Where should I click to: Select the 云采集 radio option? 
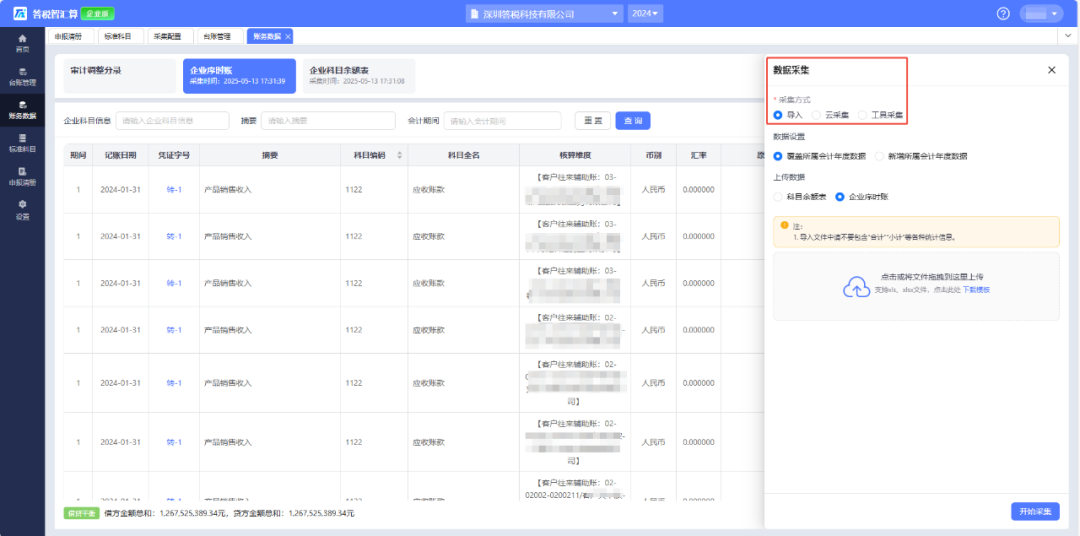(818, 115)
